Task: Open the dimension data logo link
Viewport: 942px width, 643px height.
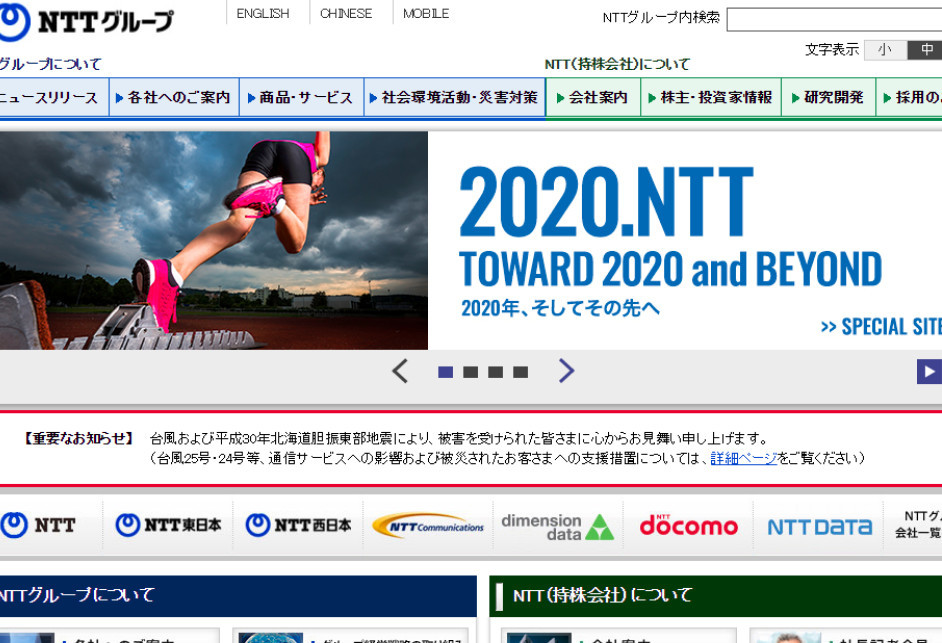Action: (558, 526)
